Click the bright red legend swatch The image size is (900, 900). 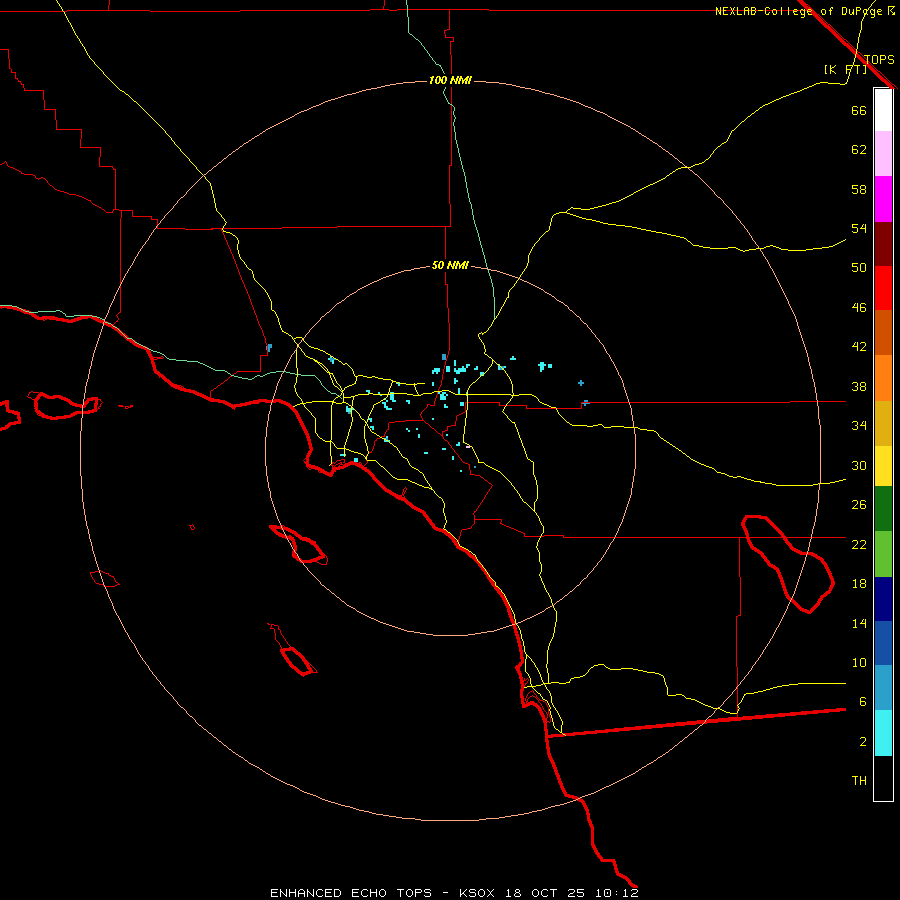point(883,288)
